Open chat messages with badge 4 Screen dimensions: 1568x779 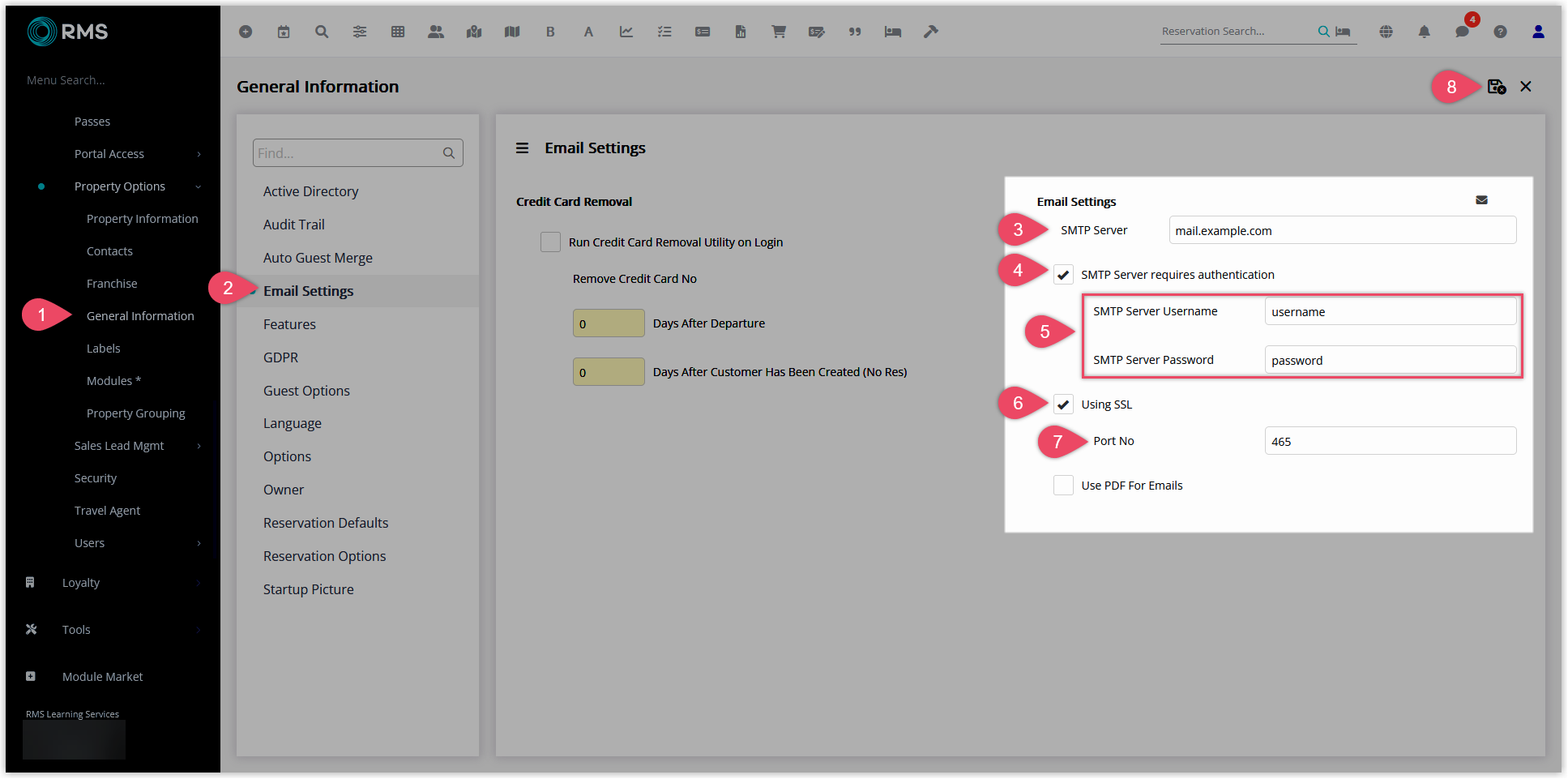[x=1463, y=32]
